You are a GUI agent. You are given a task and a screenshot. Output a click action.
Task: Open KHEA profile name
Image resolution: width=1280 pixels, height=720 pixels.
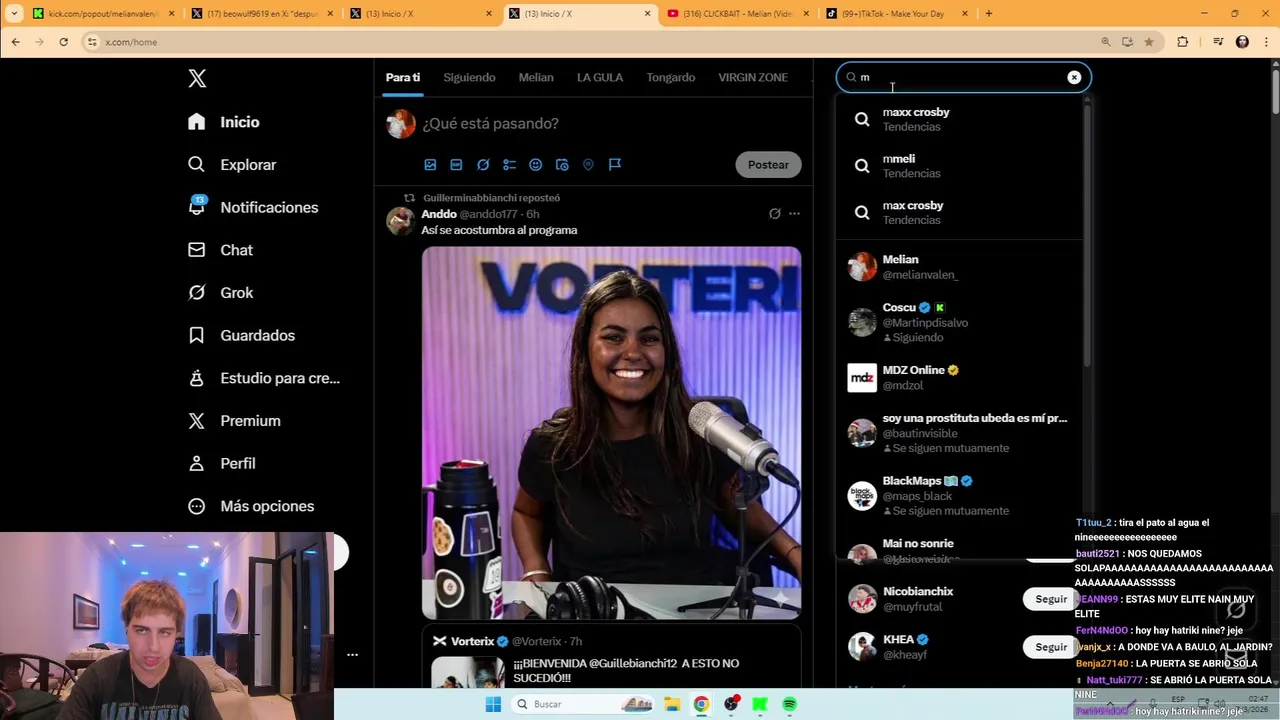point(898,640)
